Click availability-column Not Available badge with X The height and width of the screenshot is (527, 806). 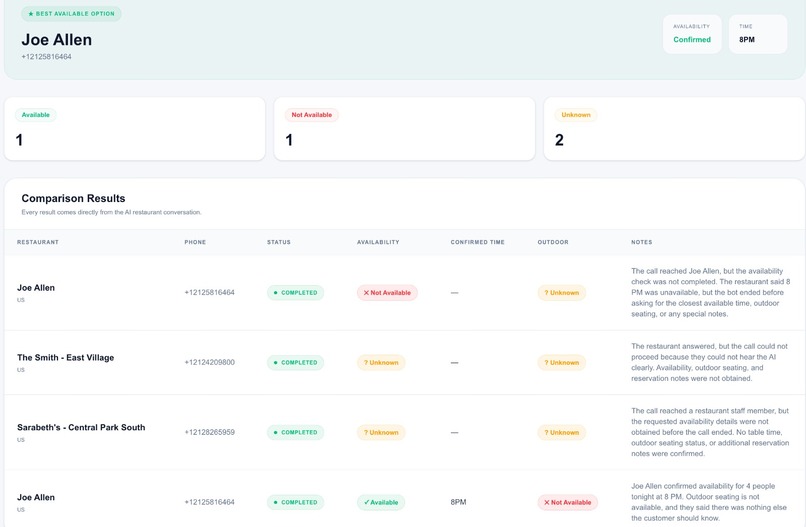pos(387,293)
